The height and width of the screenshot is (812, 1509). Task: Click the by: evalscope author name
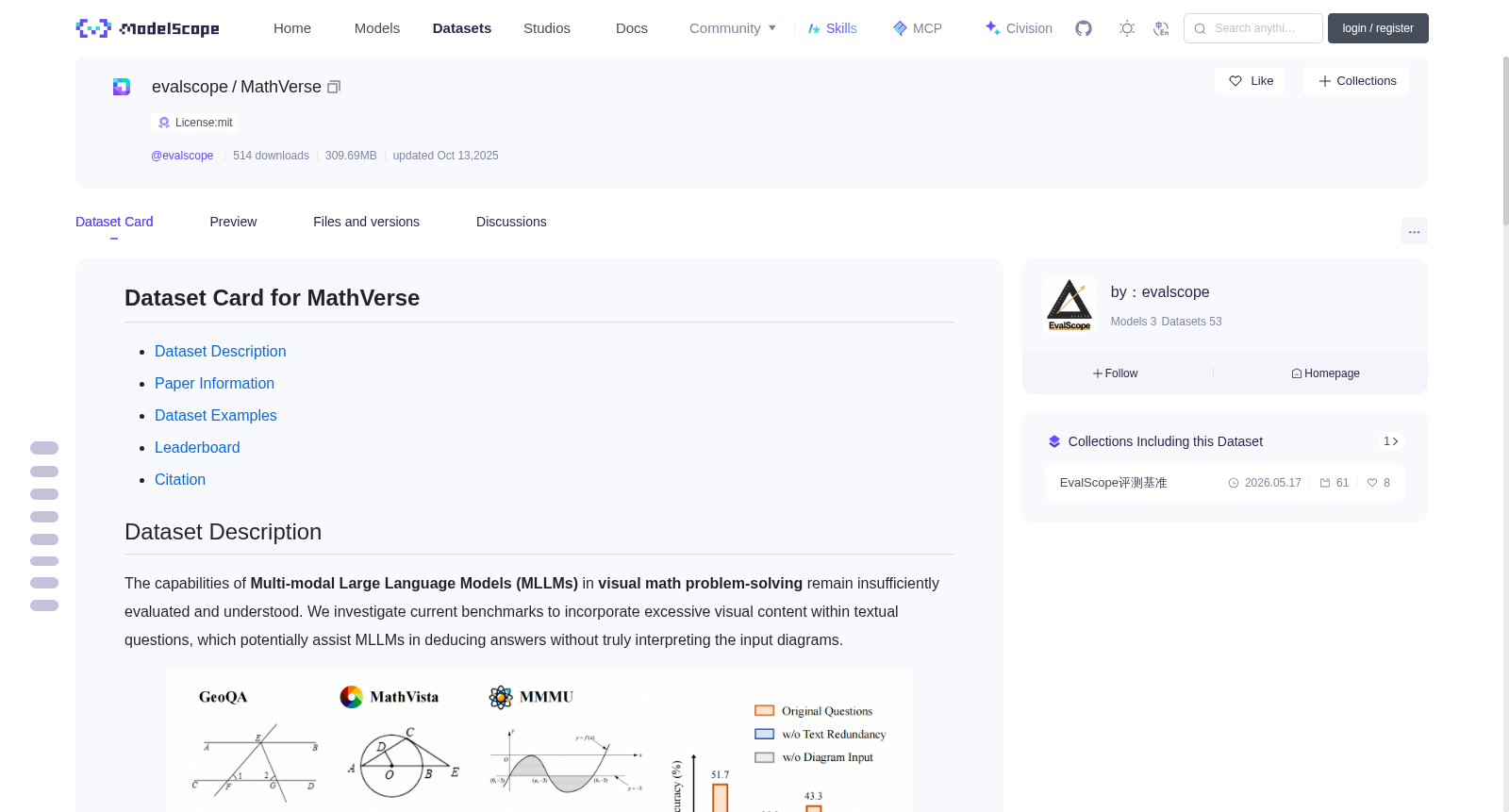point(1160,292)
